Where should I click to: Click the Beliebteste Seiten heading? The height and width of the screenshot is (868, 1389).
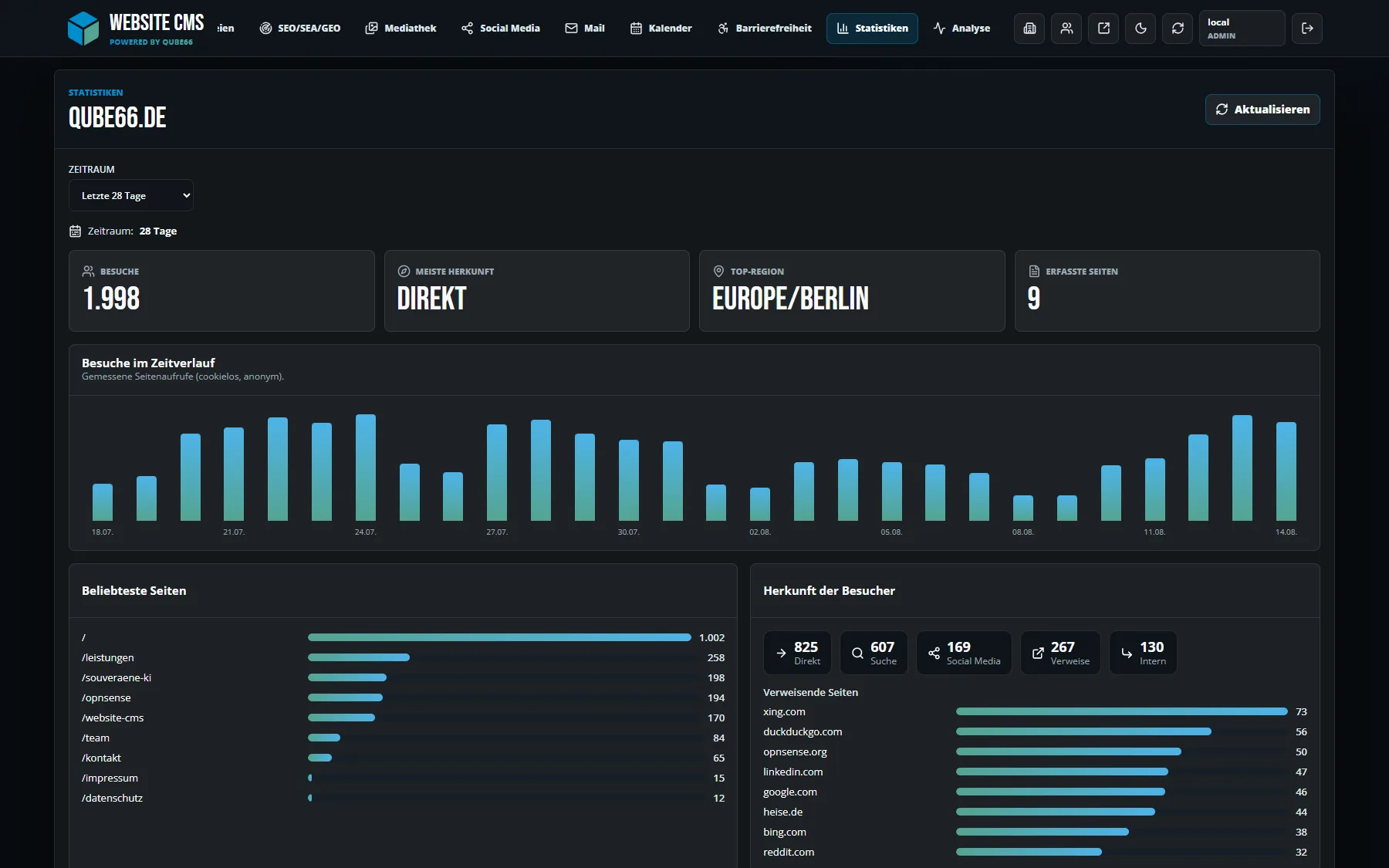click(134, 591)
